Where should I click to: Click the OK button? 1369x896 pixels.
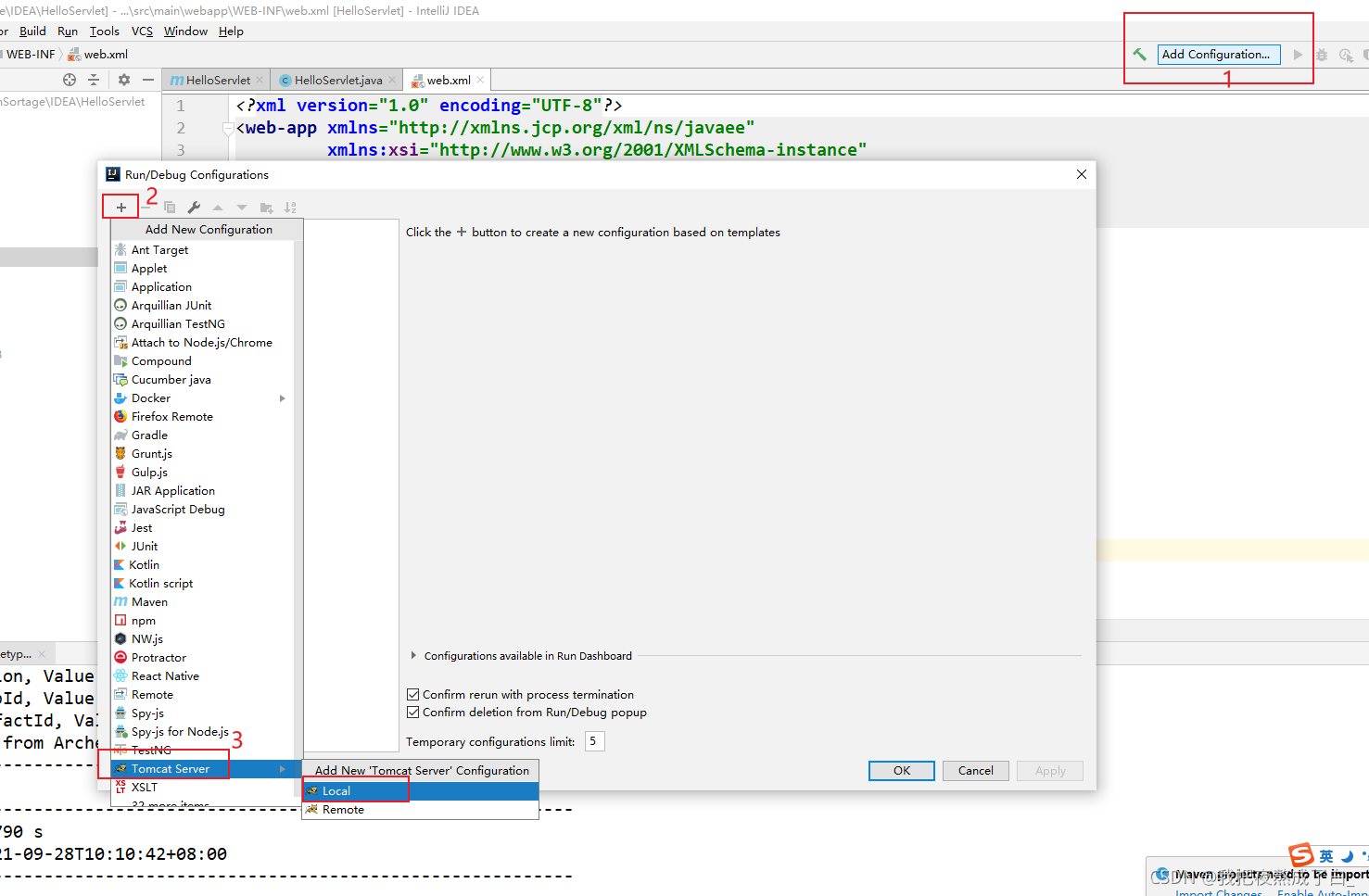[900, 770]
